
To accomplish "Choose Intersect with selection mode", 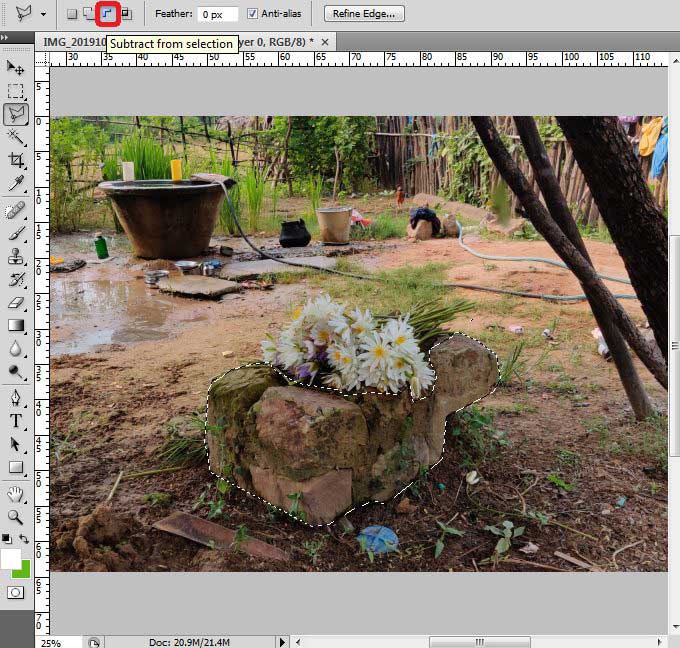I will point(127,14).
